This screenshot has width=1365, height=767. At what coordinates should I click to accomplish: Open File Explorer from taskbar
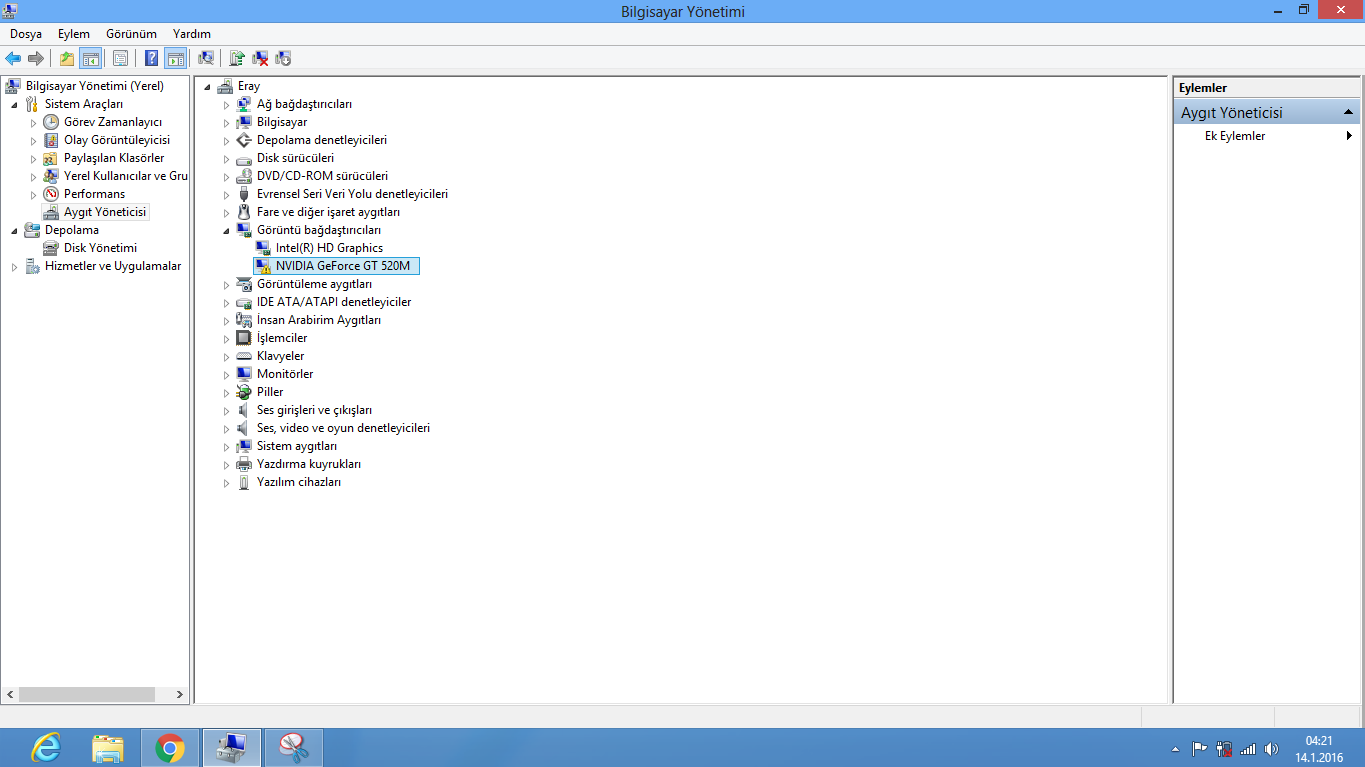coord(108,748)
